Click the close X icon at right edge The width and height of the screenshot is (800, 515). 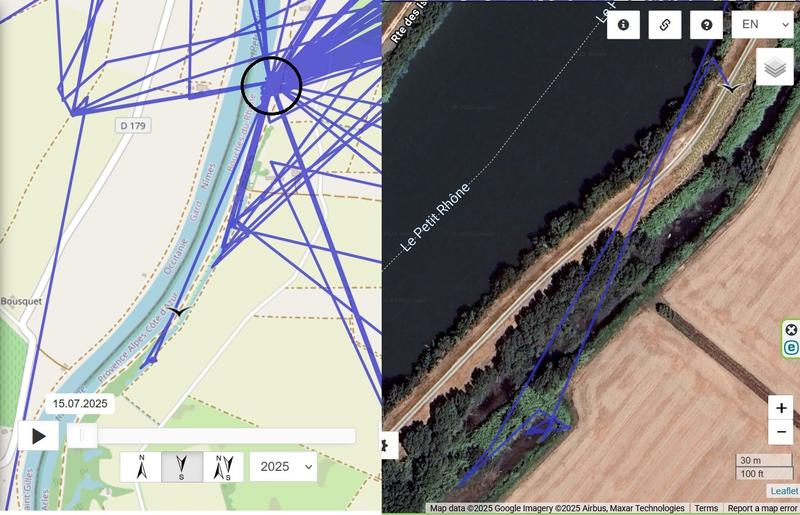(791, 330)
